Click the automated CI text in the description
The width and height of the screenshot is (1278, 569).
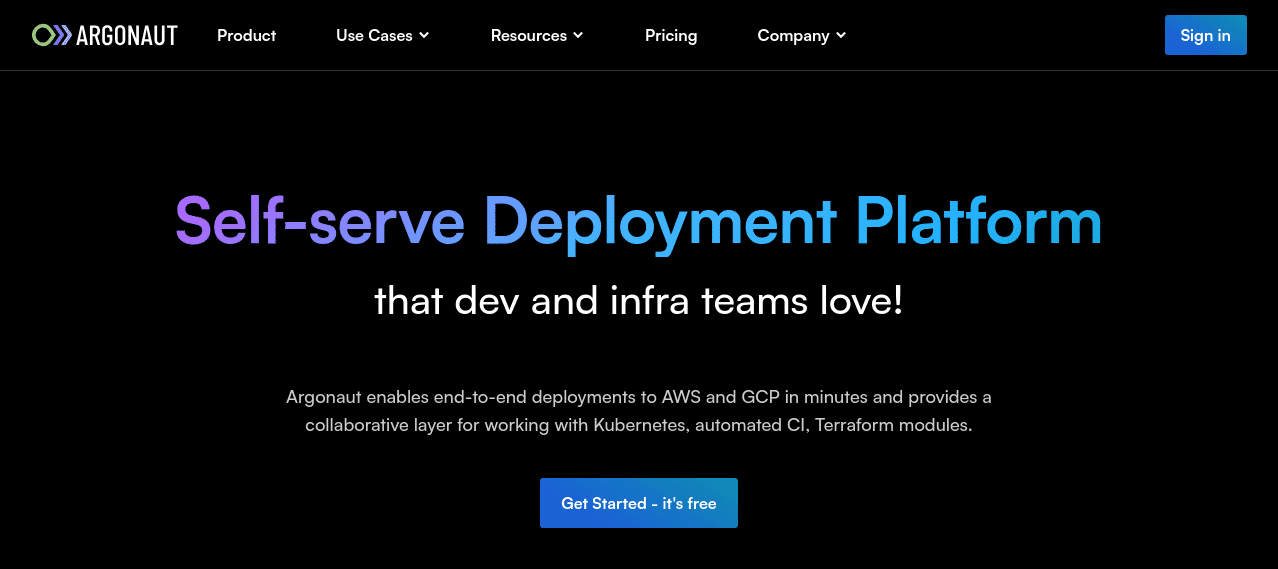tap(751, 425)
